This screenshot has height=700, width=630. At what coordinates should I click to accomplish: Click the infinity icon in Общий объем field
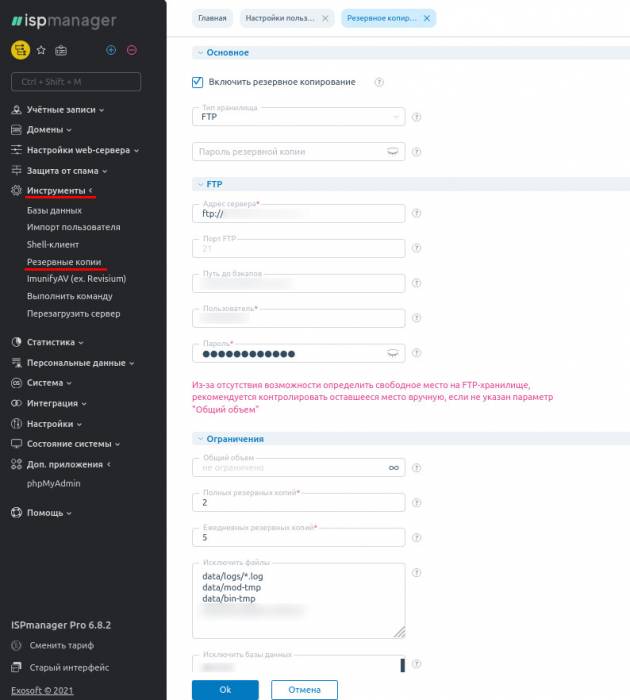pos(394,467)
